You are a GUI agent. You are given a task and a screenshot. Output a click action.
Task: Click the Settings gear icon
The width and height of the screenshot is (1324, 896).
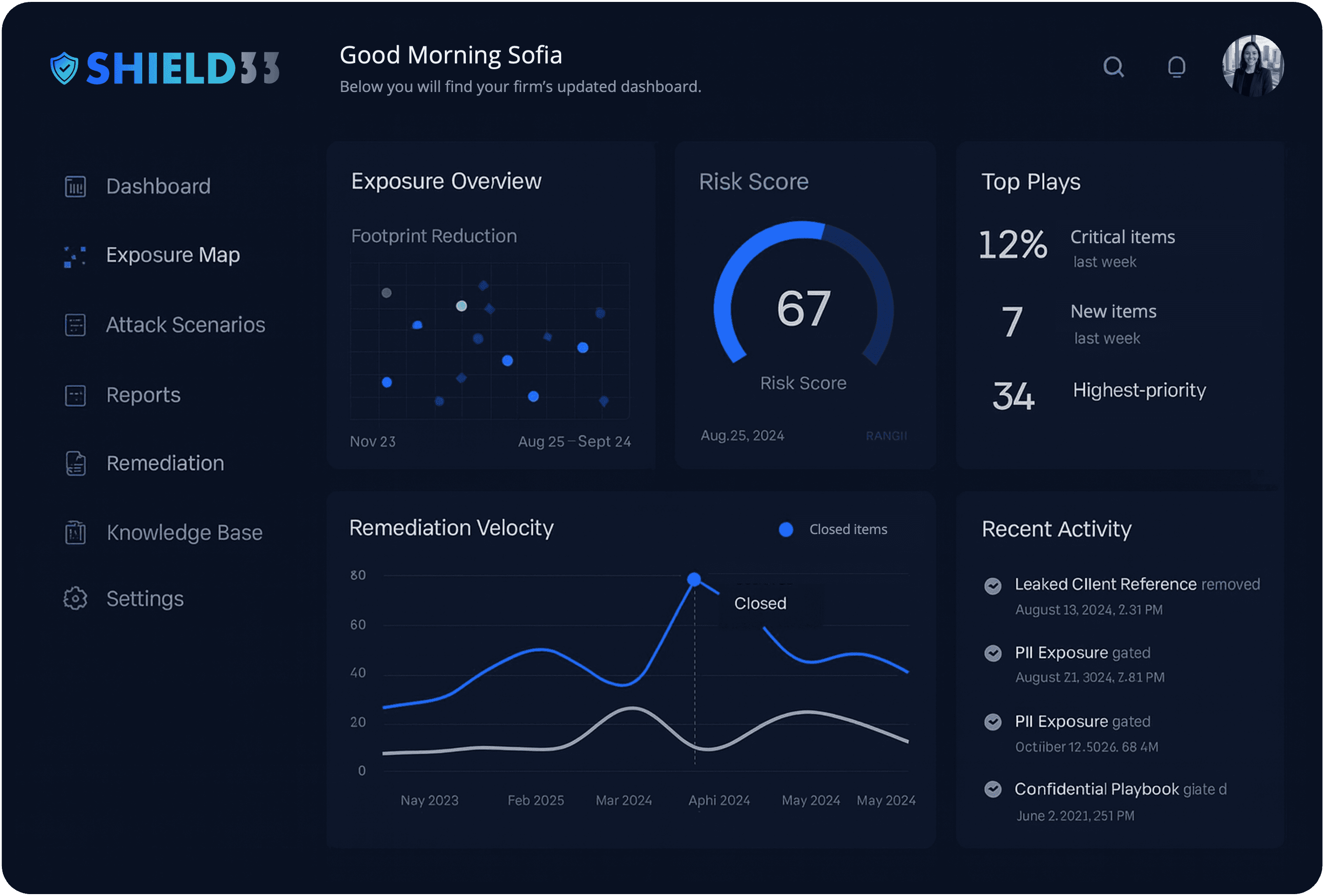tap(75, 598)
